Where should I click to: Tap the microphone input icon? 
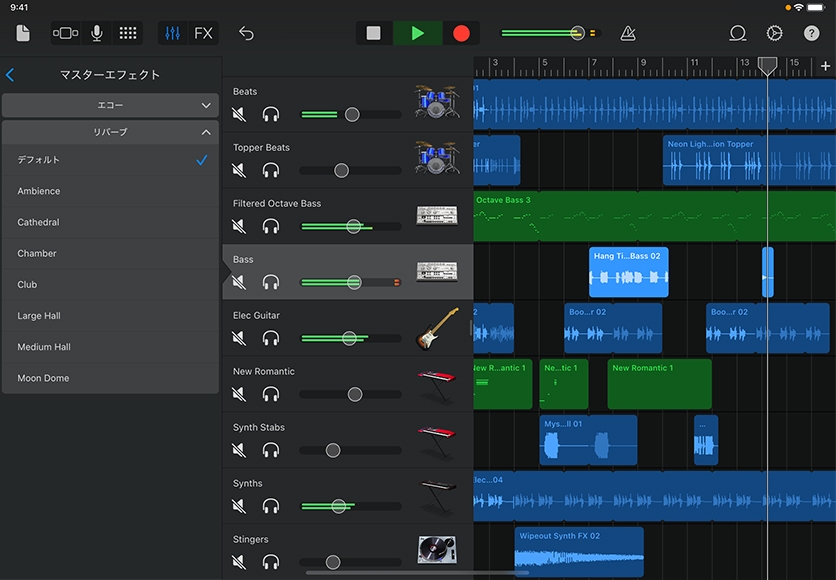coord(97,33)
